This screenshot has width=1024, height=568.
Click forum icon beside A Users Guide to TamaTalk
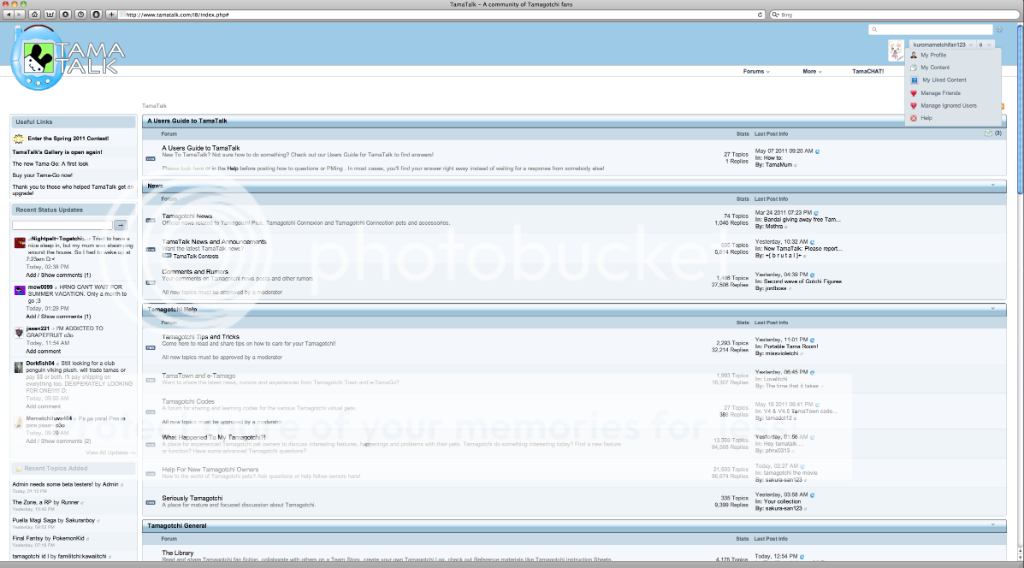coord(150,159)
